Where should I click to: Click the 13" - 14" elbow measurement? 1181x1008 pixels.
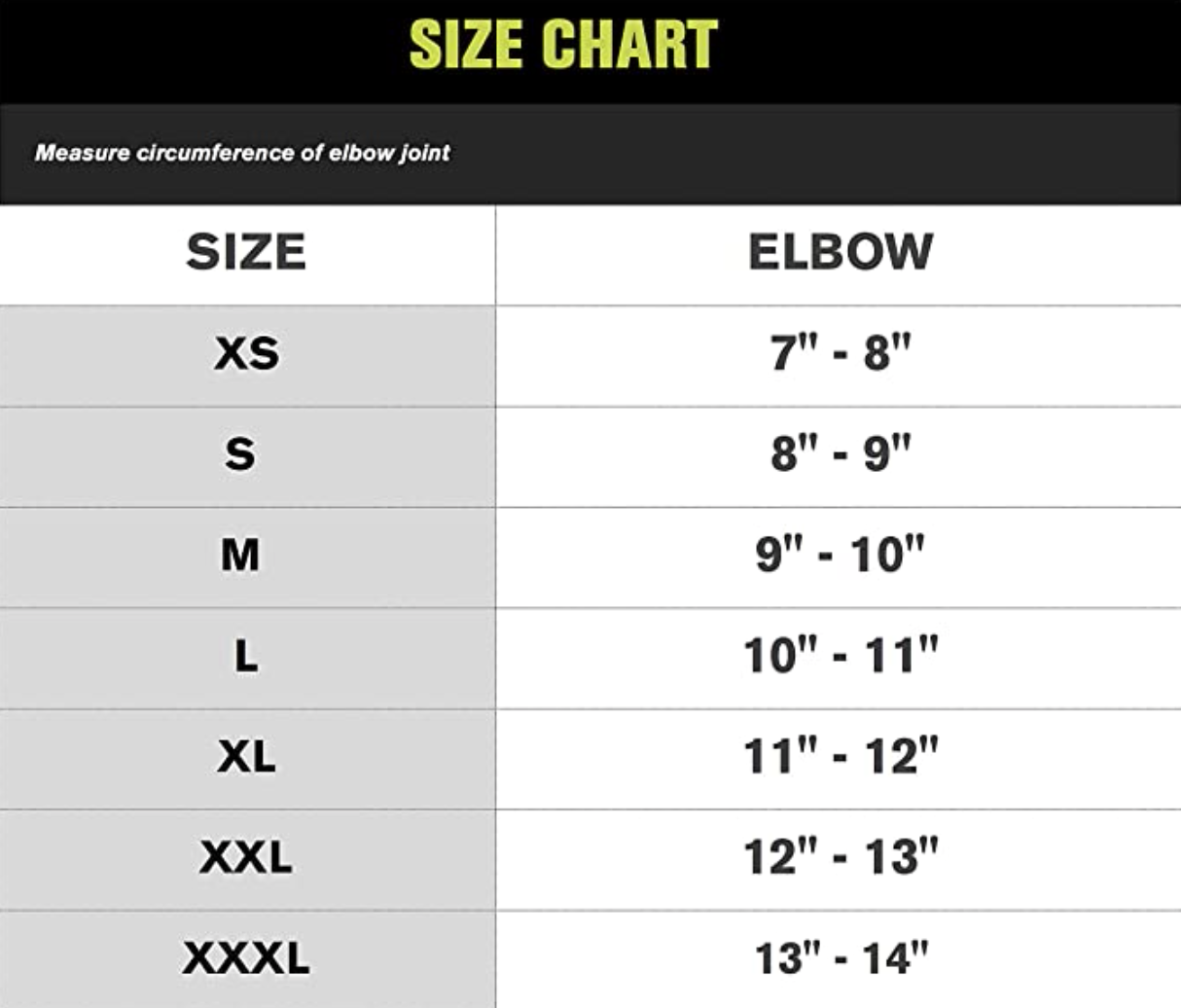[x=841, y=958]
